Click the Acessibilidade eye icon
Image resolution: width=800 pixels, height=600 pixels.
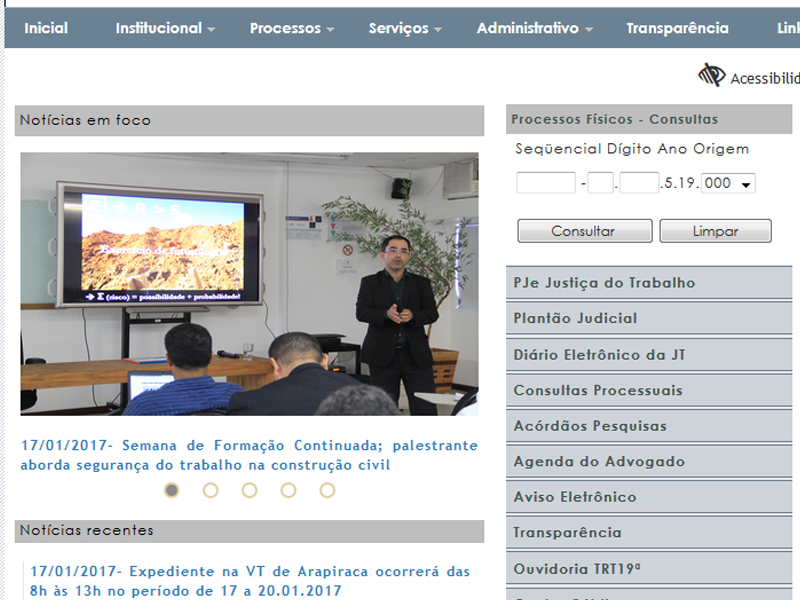(711, 75)
